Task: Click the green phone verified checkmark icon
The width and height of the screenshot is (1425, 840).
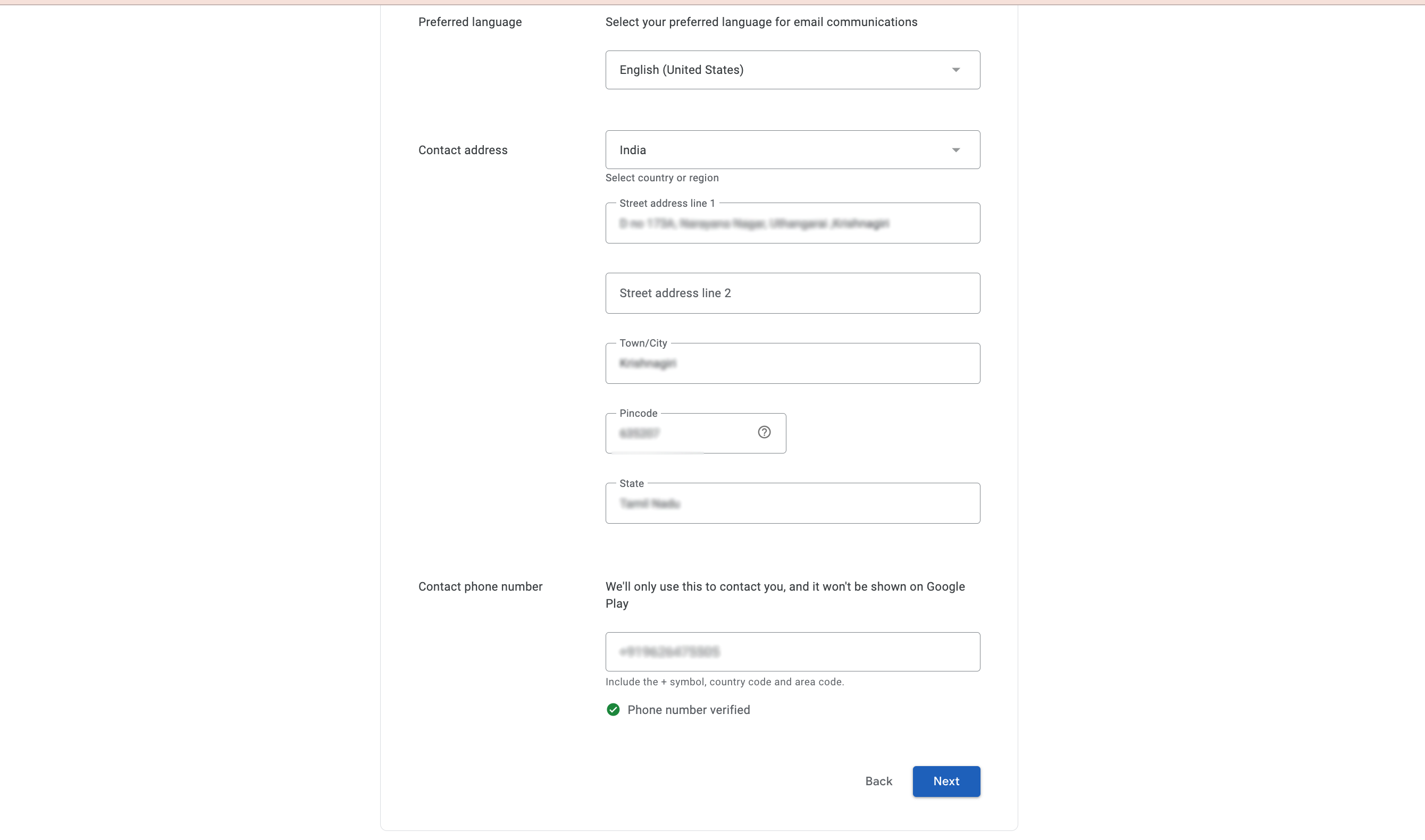Action: coord(613,710)
